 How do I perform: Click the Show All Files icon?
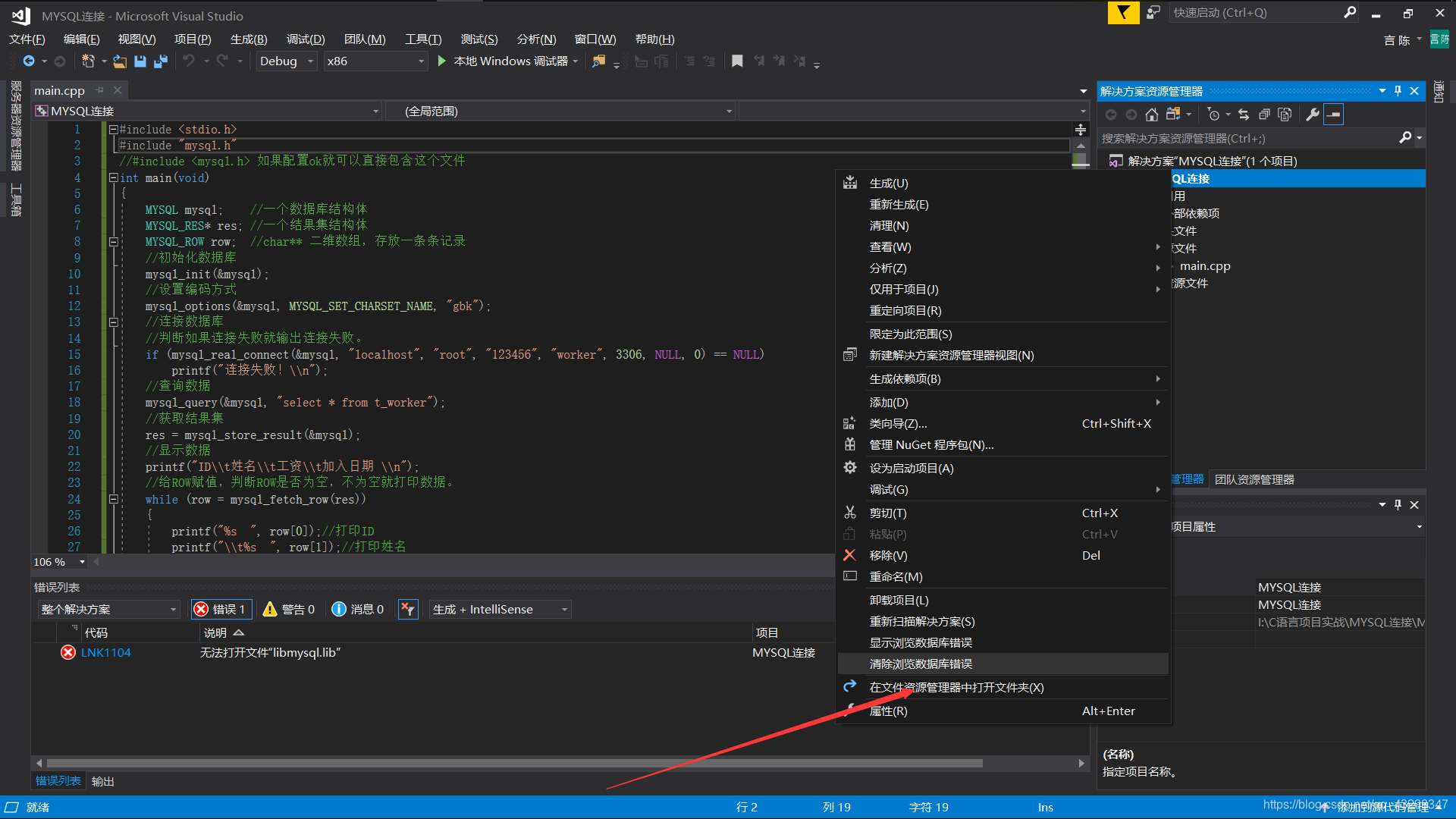click(x=1285, y=115)
